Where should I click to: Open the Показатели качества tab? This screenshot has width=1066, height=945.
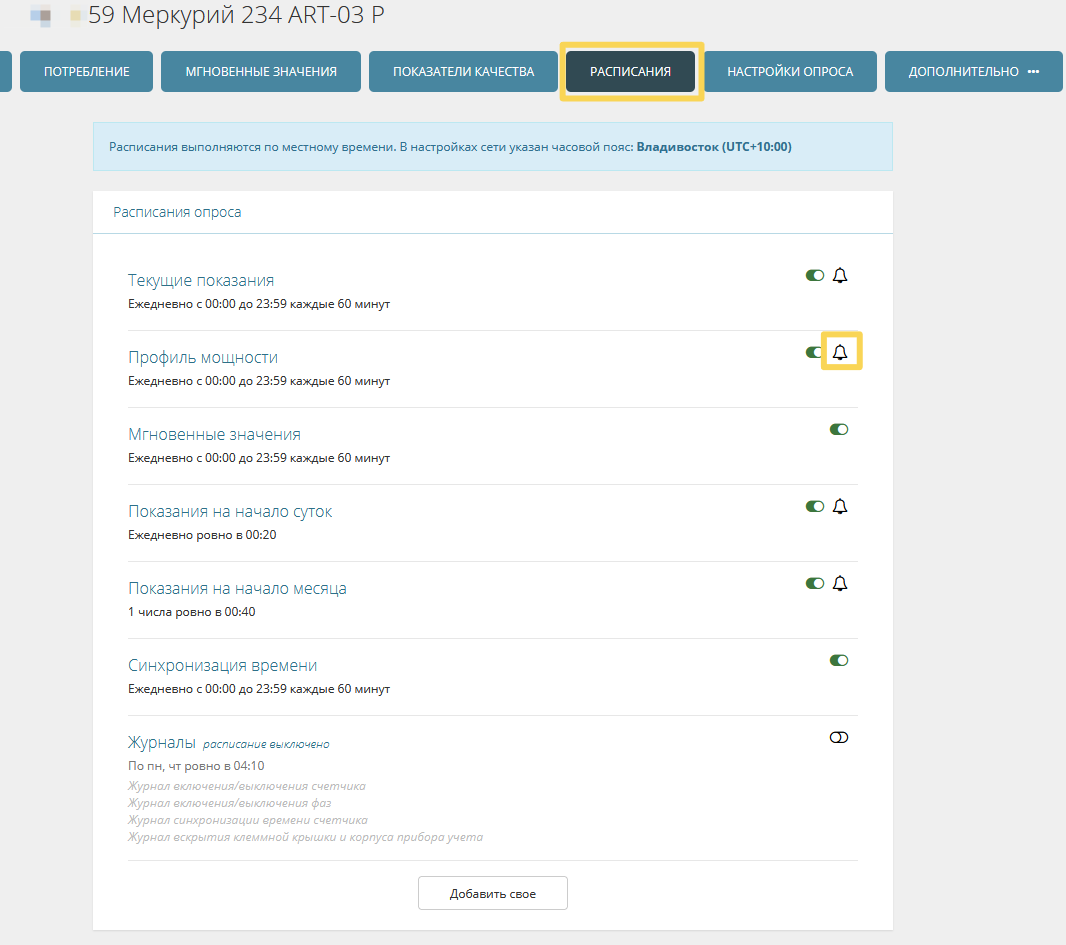[464, 71]
